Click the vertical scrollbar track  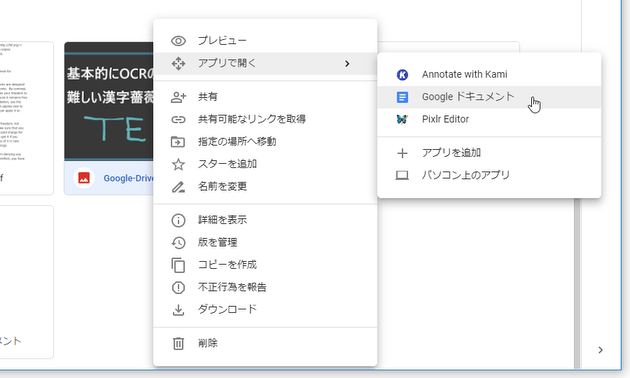tap(577, 283)
